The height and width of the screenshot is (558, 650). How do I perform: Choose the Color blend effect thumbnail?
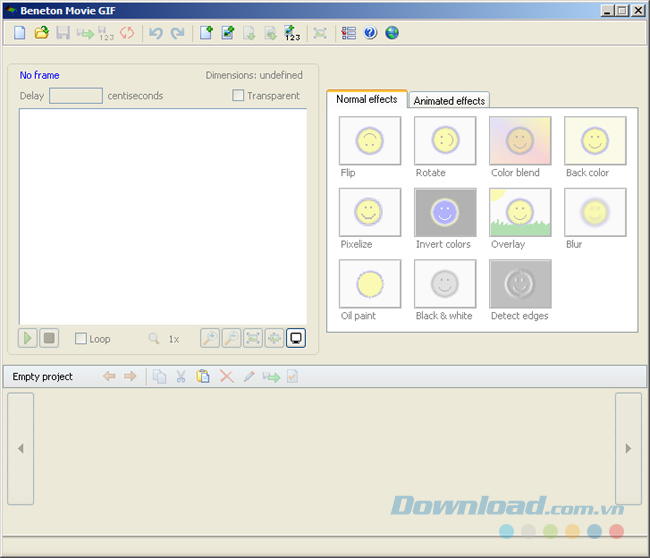point(520,141)
